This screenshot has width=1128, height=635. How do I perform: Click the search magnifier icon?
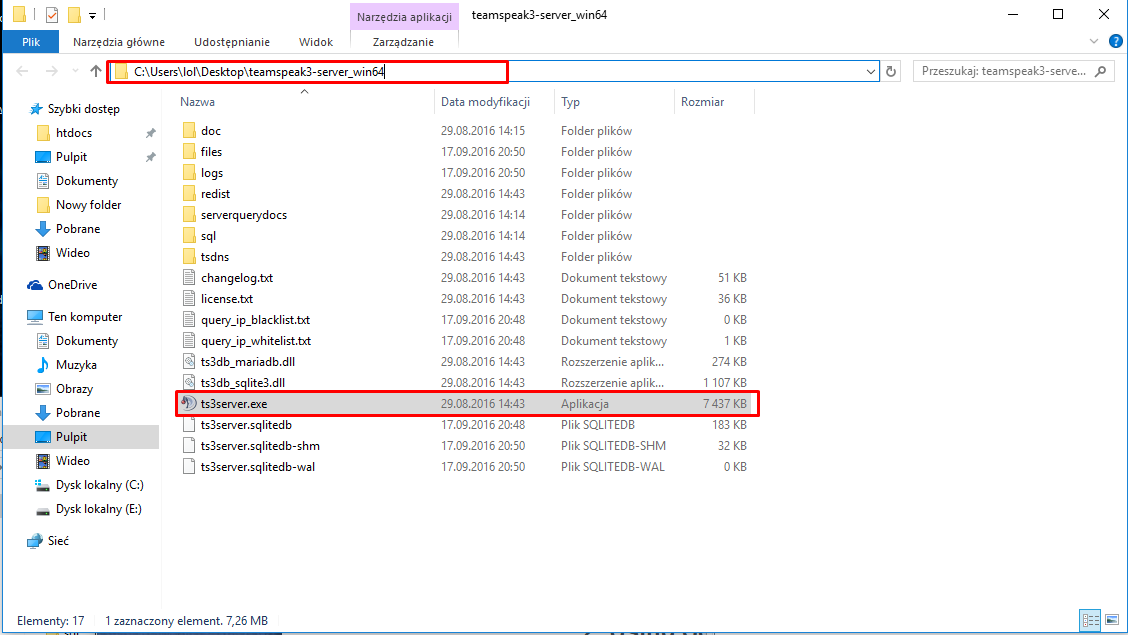click(1101, 71)
